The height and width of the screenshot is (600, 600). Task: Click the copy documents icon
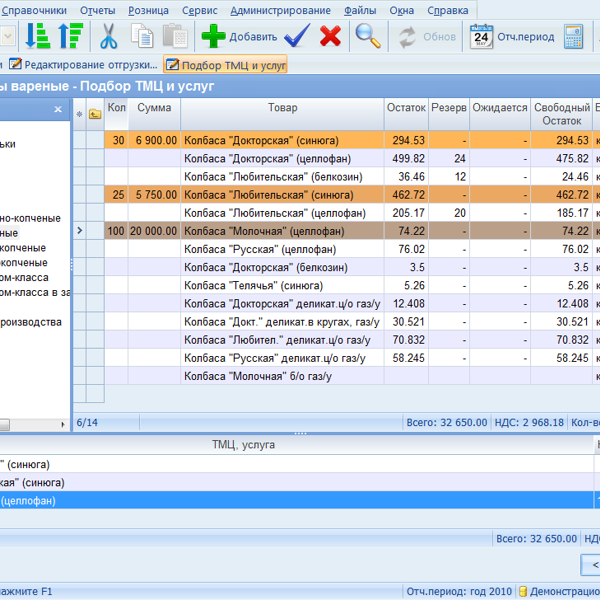coord(142,37)
